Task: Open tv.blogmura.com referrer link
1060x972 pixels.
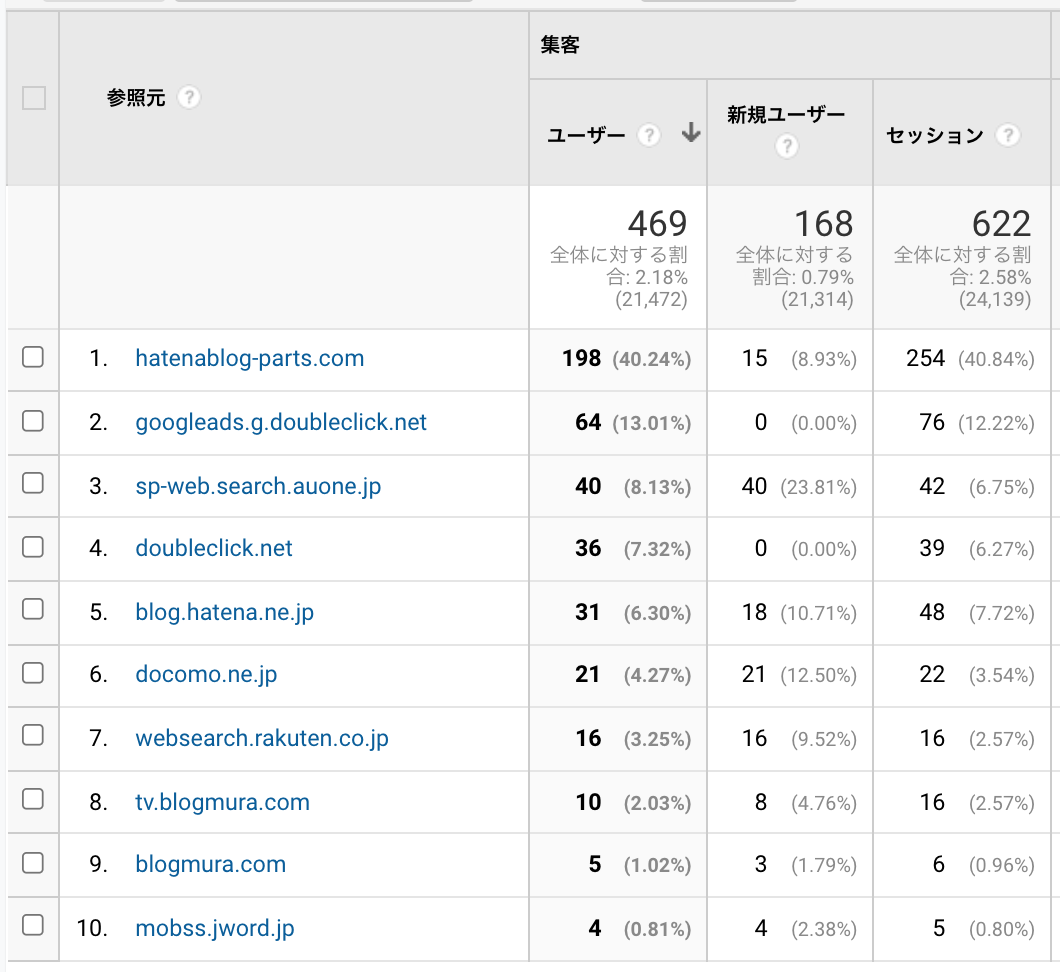Action: point(222,802)
